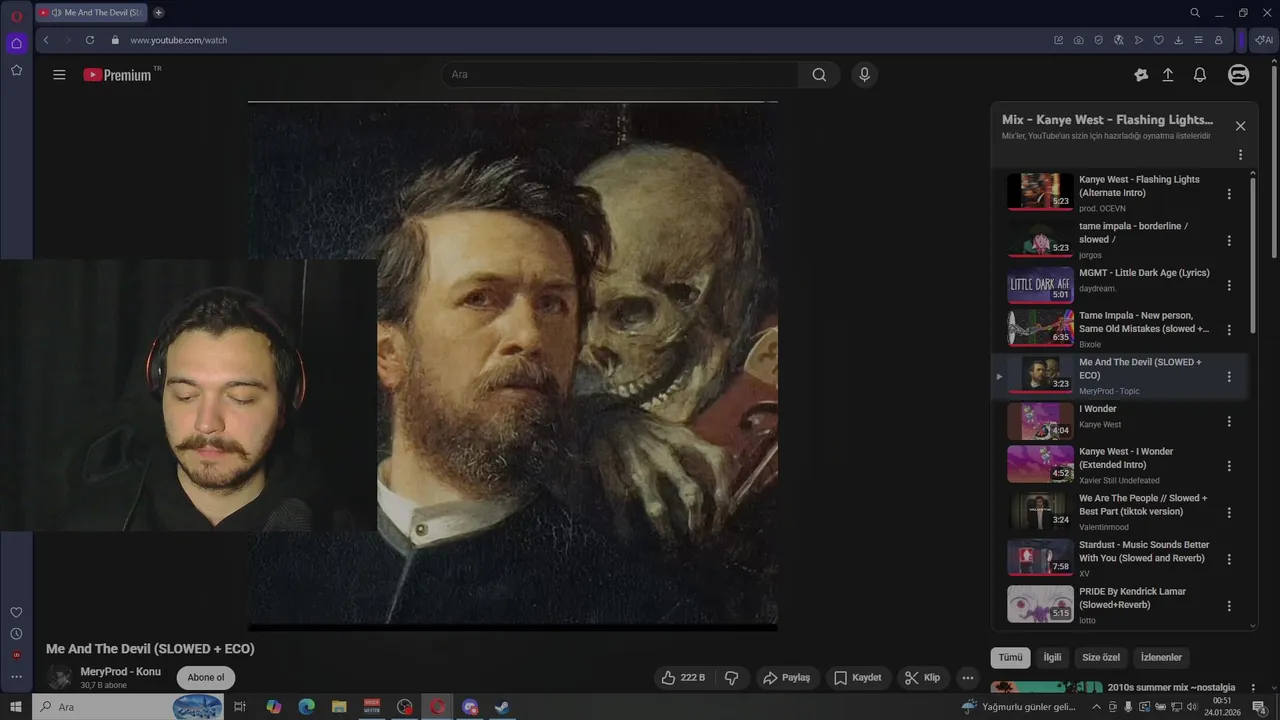Open the YouTube create upload icon
Image resolution: width=1280 pixels, height=720 pixels.
(x=1168, y=75)
